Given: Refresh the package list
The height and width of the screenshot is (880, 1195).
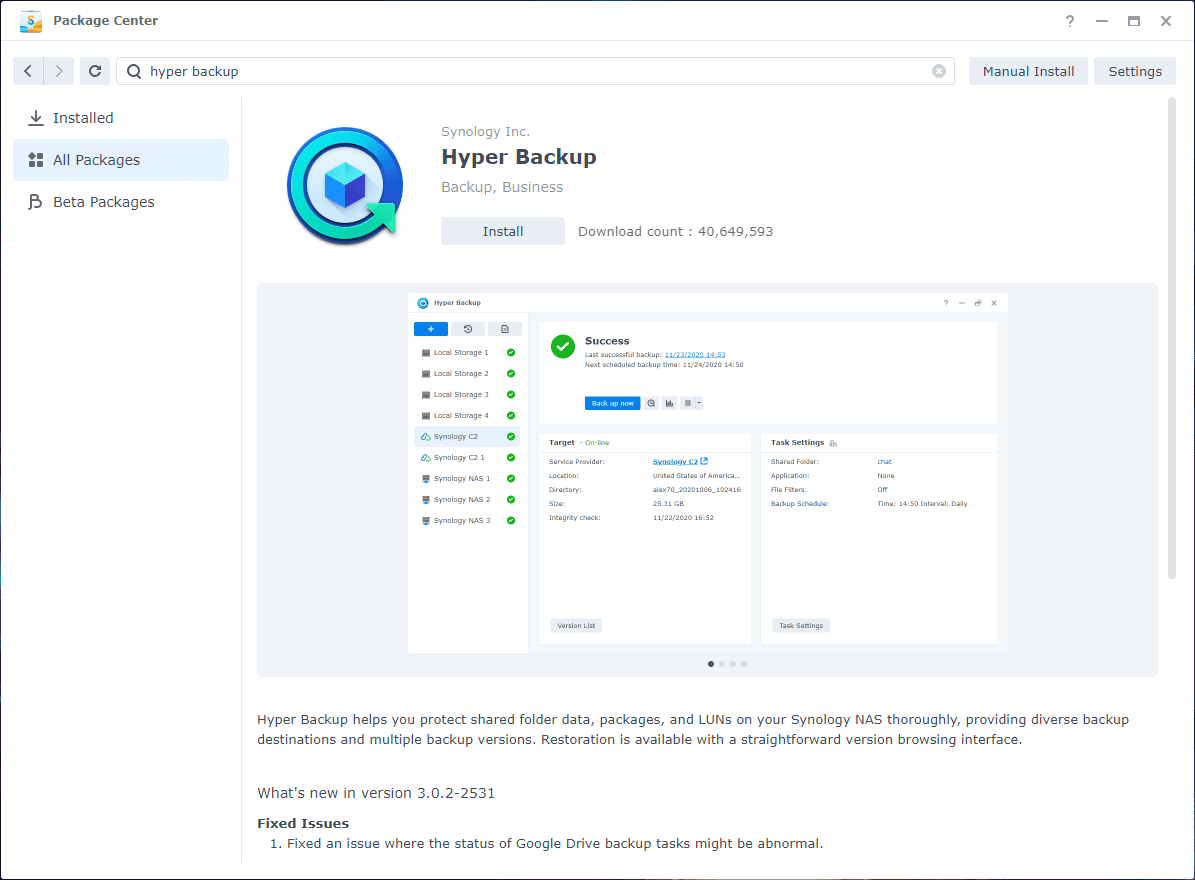Looking at the screenshot, I should [95, 71].
